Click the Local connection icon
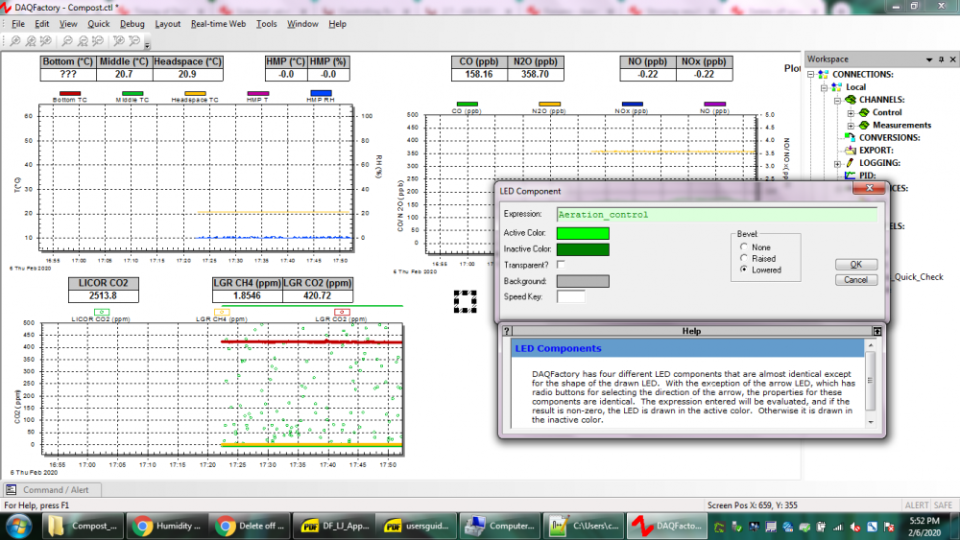The height and width of the screenshot is (540, 960). [836, 88]
